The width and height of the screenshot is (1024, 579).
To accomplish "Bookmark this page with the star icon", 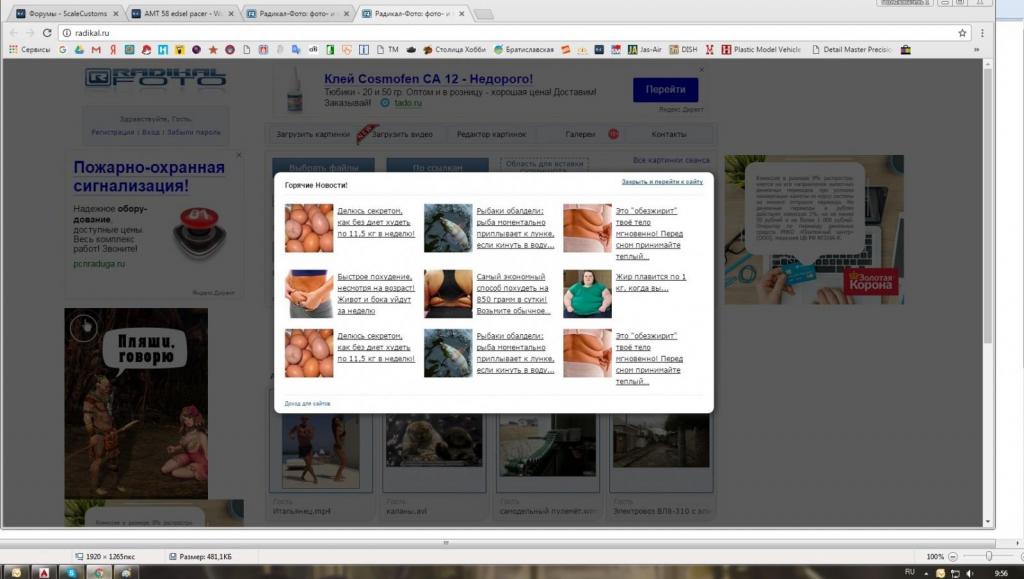I will click(962, 33).
